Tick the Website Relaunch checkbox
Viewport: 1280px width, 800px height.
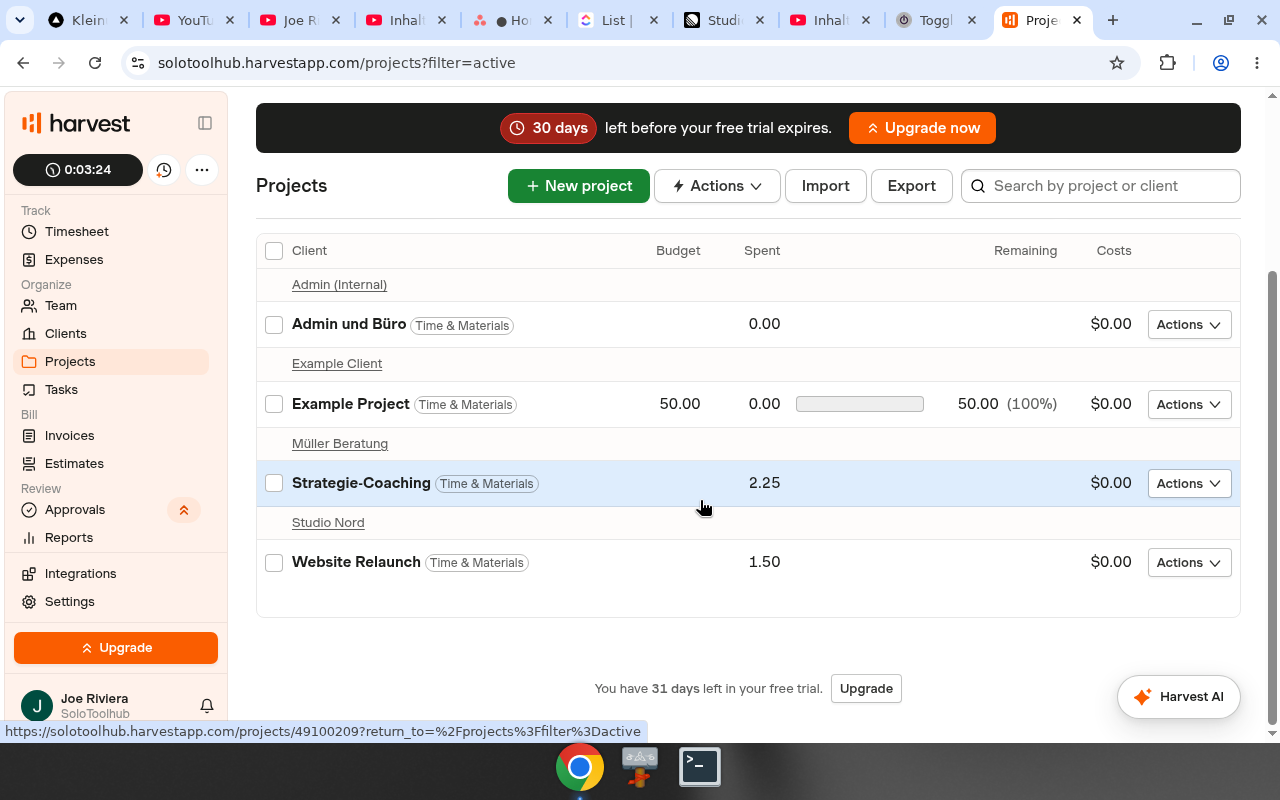(x=274, y=563)
